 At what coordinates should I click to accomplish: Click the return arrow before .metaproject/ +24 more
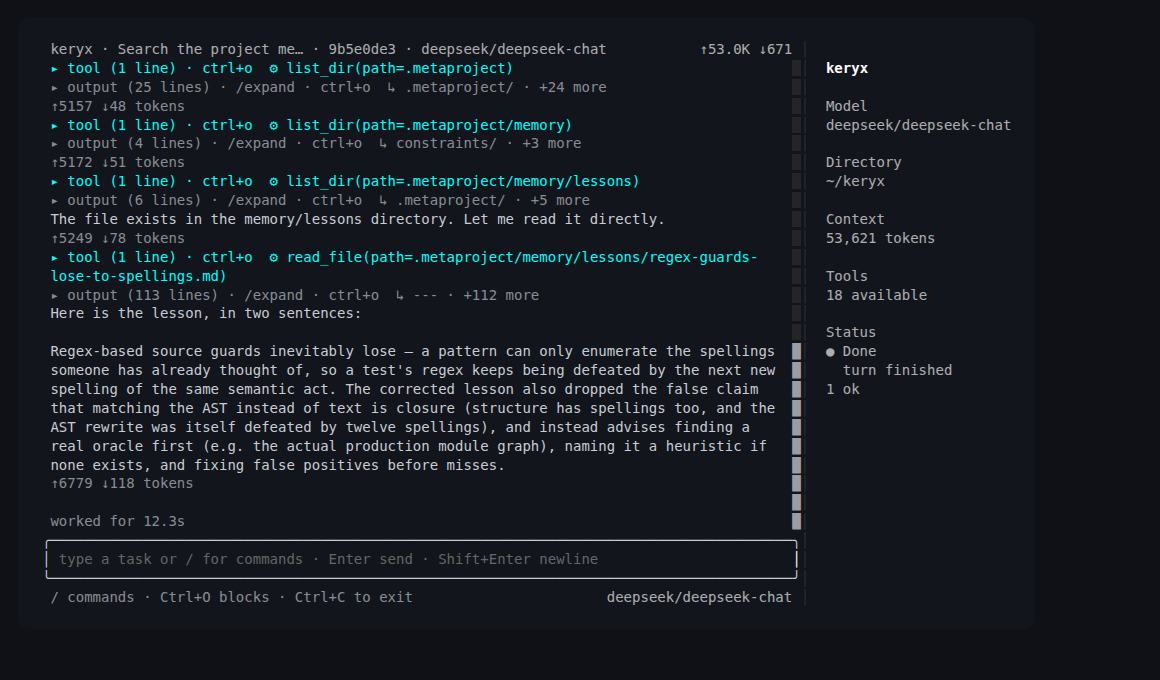[x=391, y=87]
